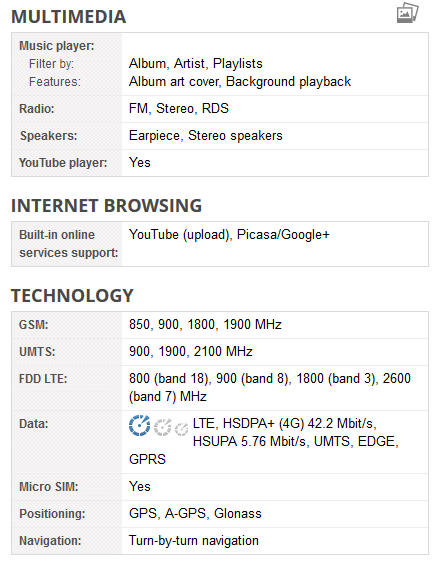Click the Micro SIM label
435x565 pixels.
click(49, 487)
